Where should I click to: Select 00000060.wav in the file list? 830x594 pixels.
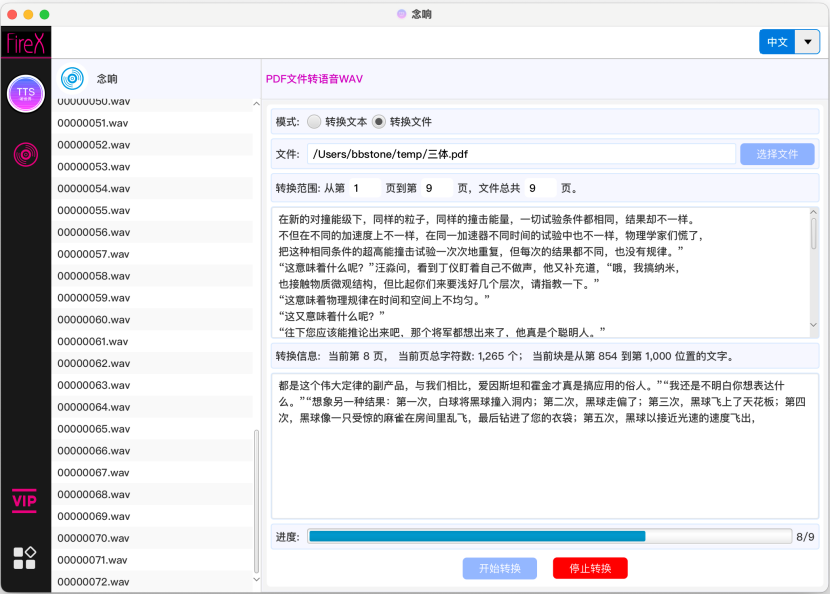[x=152, y=319]
